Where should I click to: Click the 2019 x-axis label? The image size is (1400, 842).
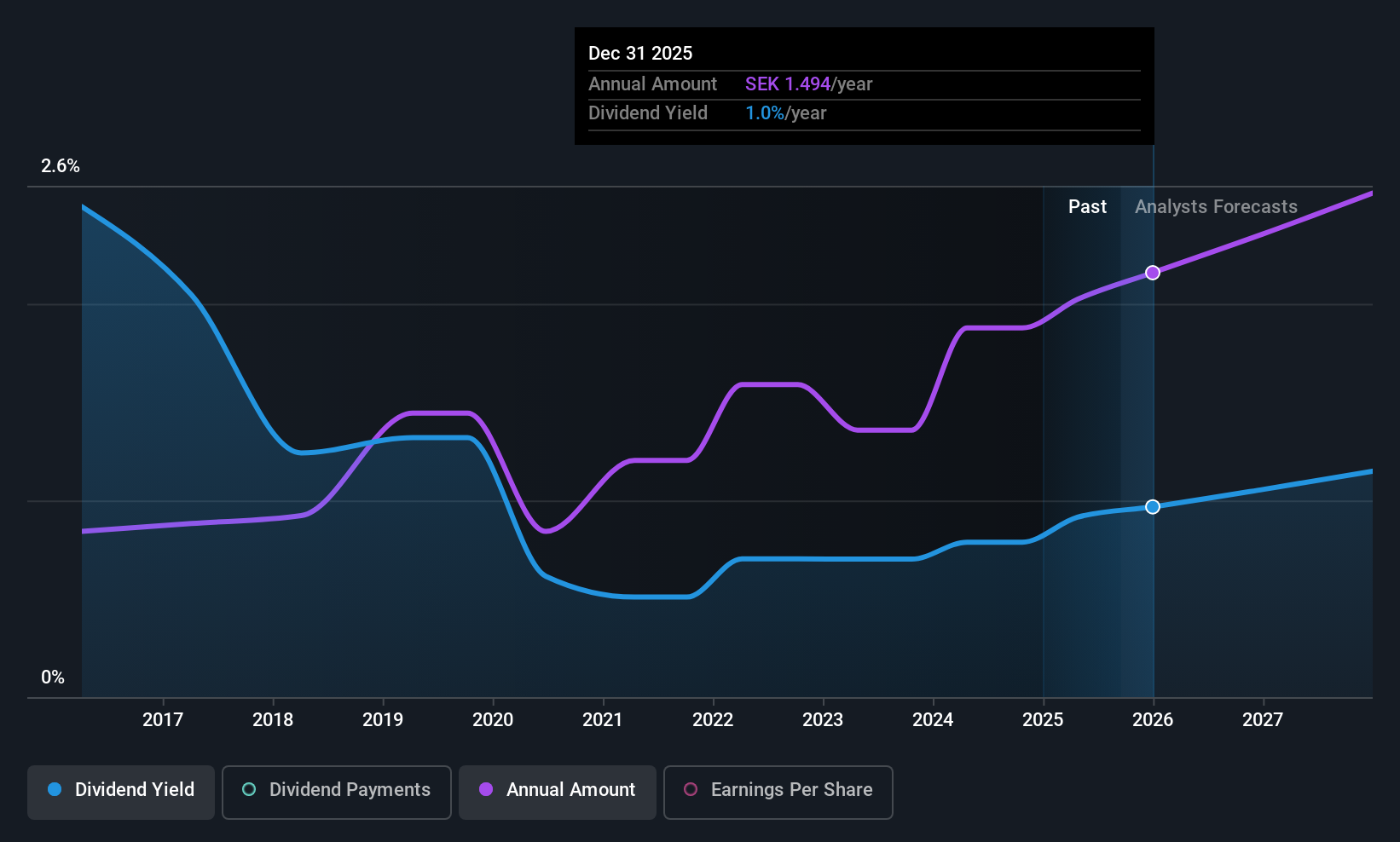(383, 720)
